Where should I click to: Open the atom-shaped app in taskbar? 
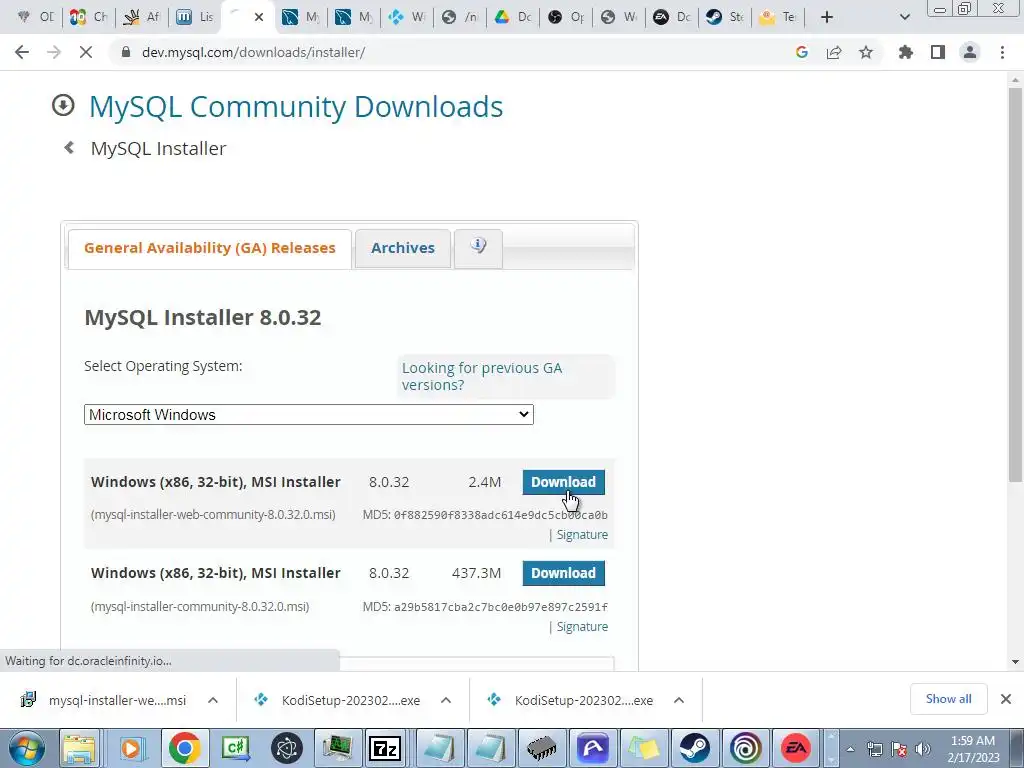[287, 748]
